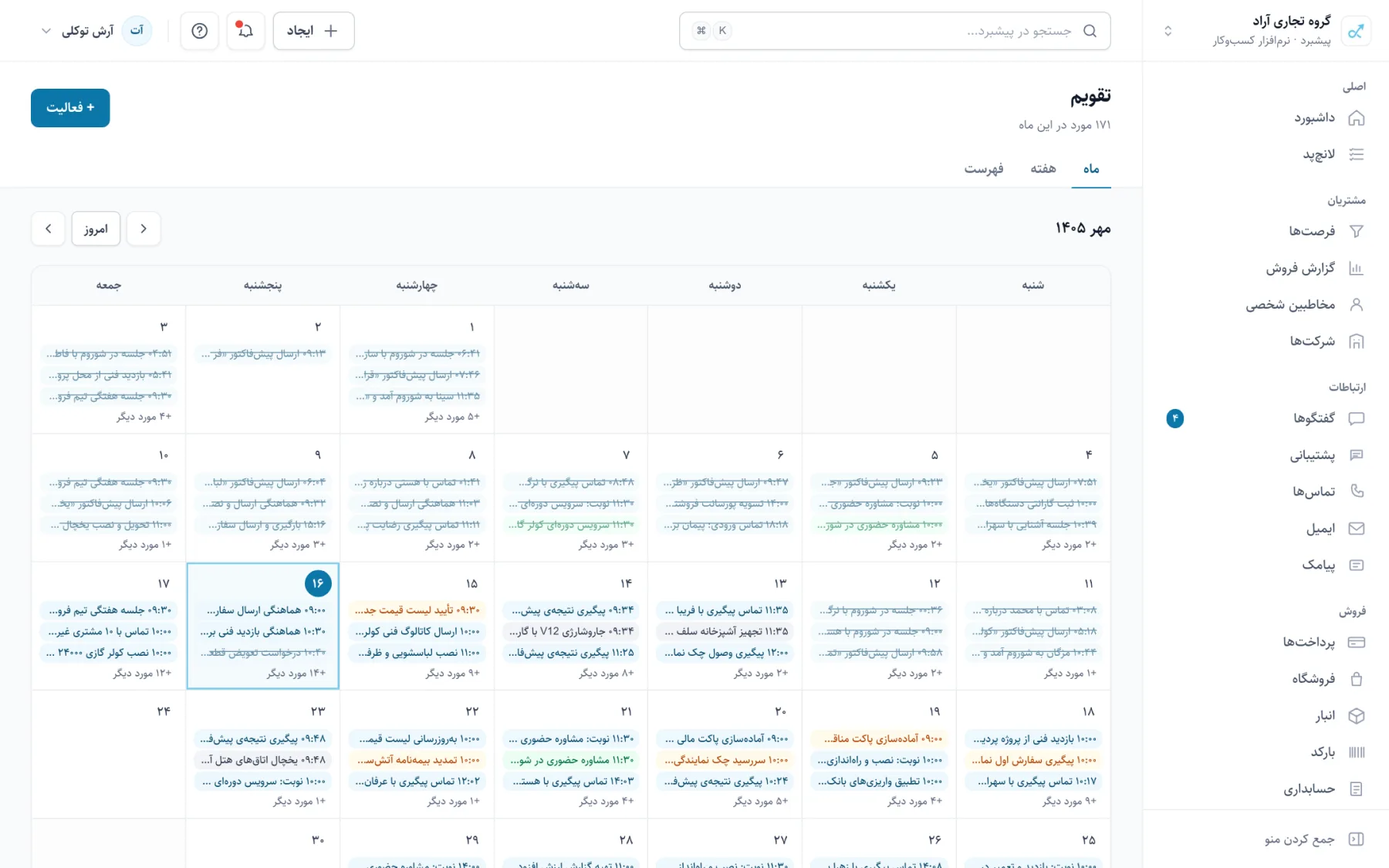Image resolution: width=1389 pixels, height=868 pixels.
Task: Expand the ایجاد create menu
Action: pyautogui.click(x=313, y=31)
